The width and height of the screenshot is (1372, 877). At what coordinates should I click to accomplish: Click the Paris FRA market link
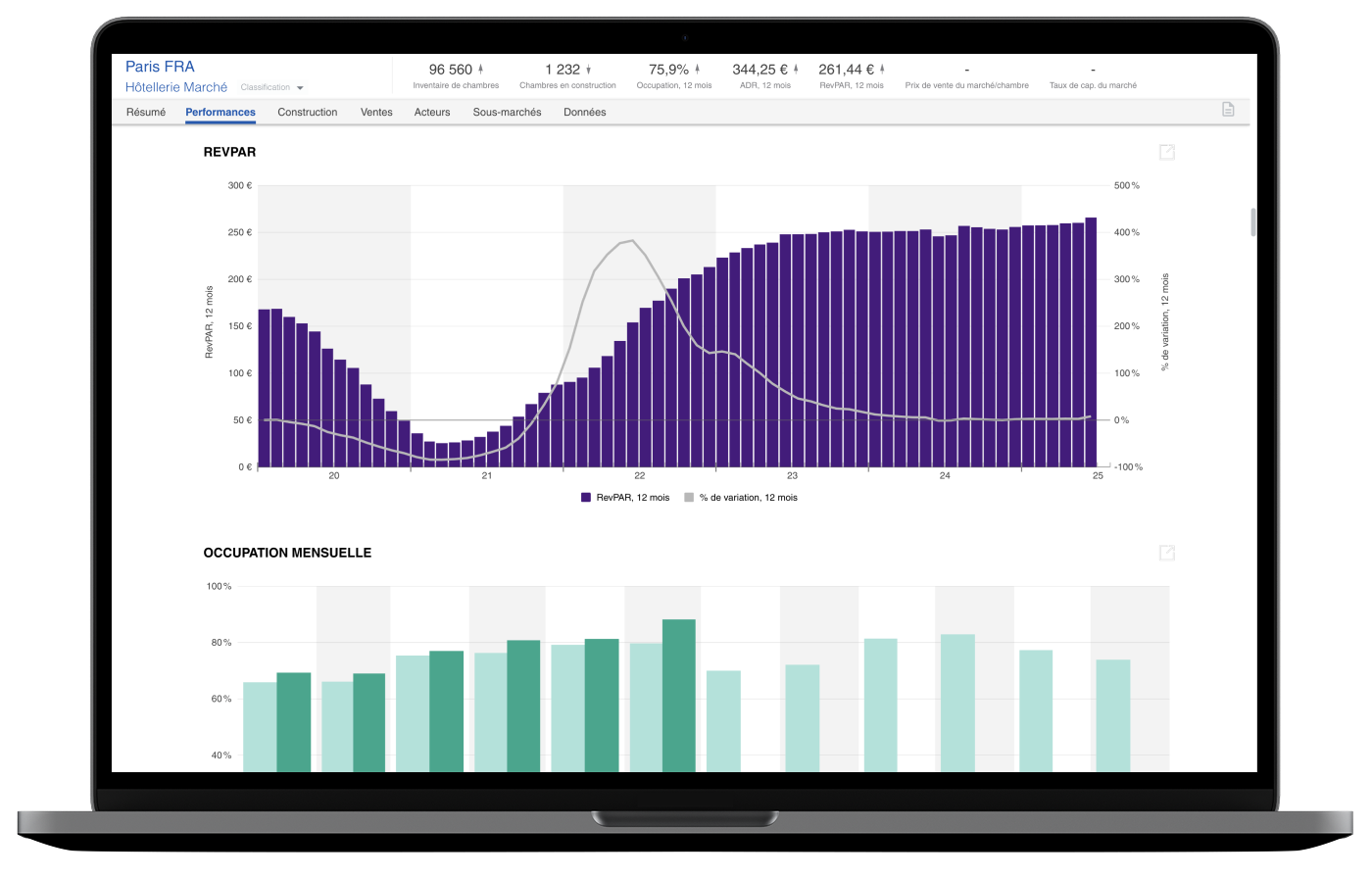[x=160, y=67]
